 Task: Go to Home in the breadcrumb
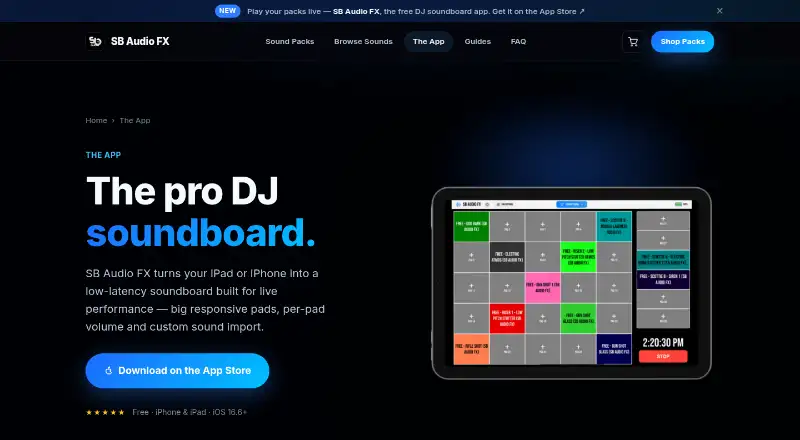[x=96, y=120]
